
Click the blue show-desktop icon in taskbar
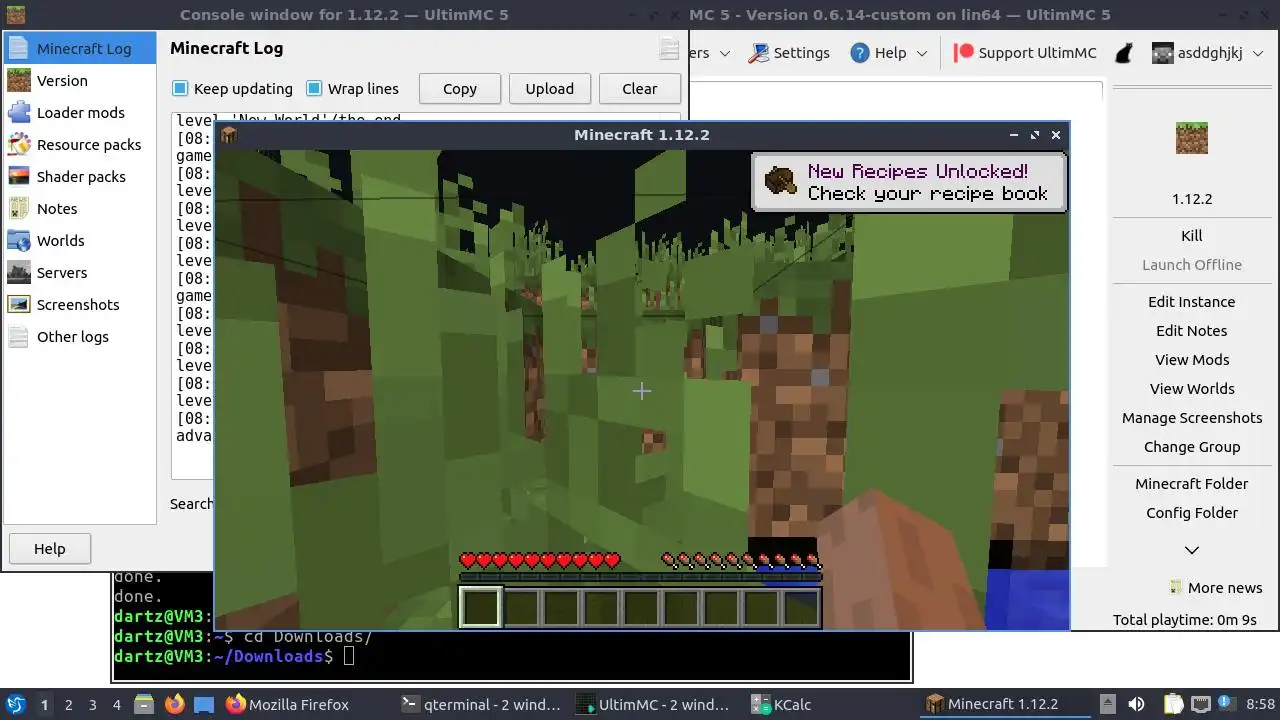pyautogui.click(x=204, y=705)
